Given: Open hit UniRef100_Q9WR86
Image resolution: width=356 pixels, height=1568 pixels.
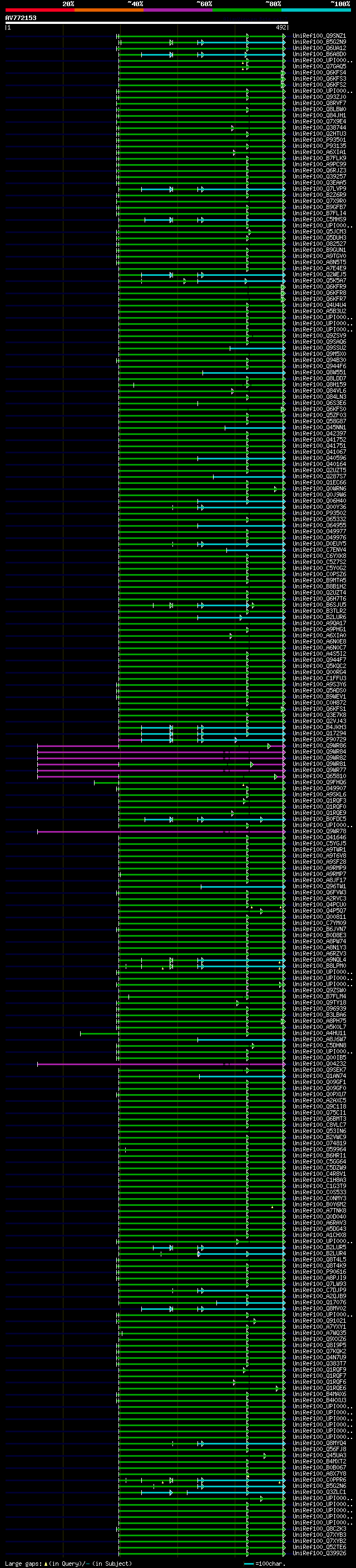Looking at the screenshot, I should click(x=319, y=746).
